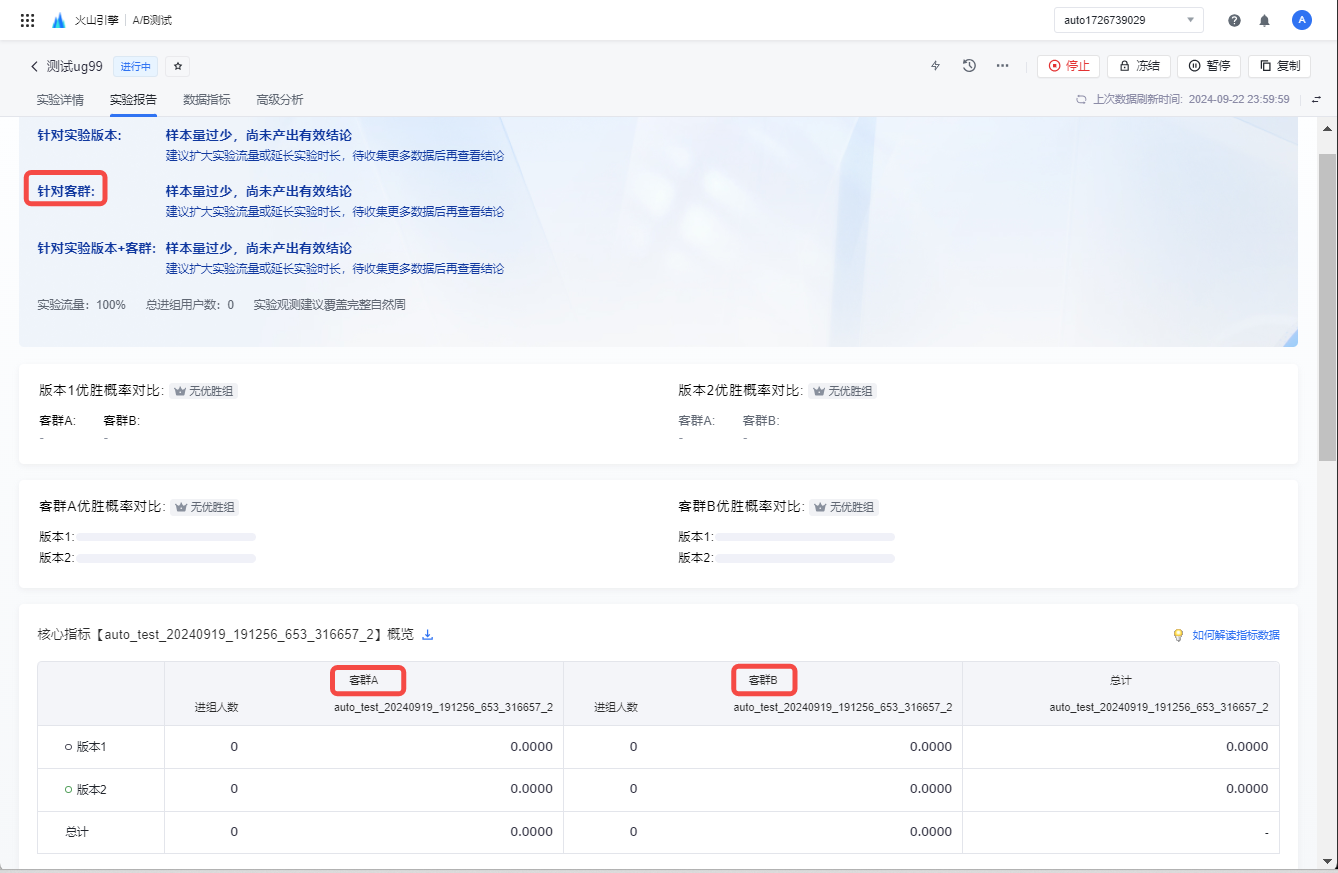1338x873 pixels.
Task: Click the 进行中 status tag
Action: (x=135, y=66)
